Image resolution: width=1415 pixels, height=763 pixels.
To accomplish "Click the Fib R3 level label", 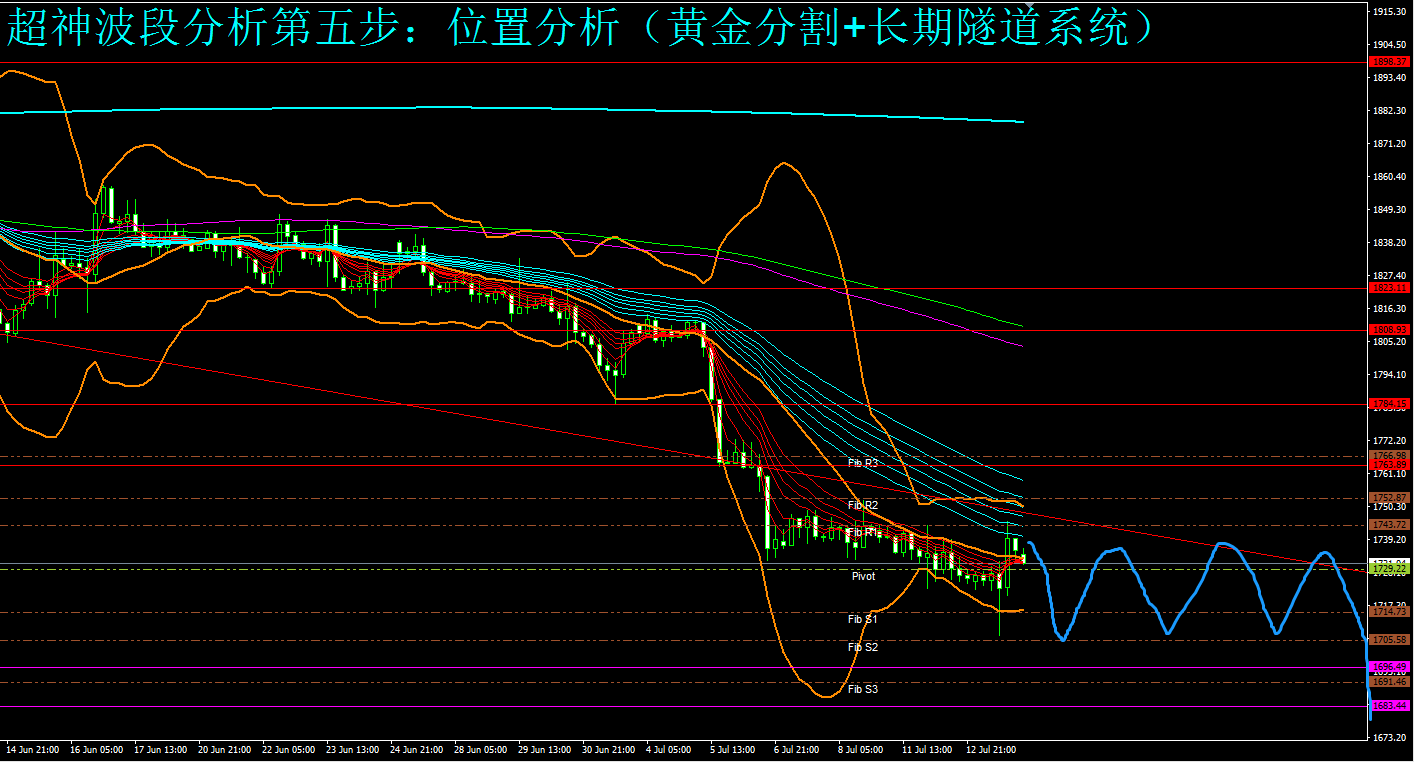I will pos(862,463).
